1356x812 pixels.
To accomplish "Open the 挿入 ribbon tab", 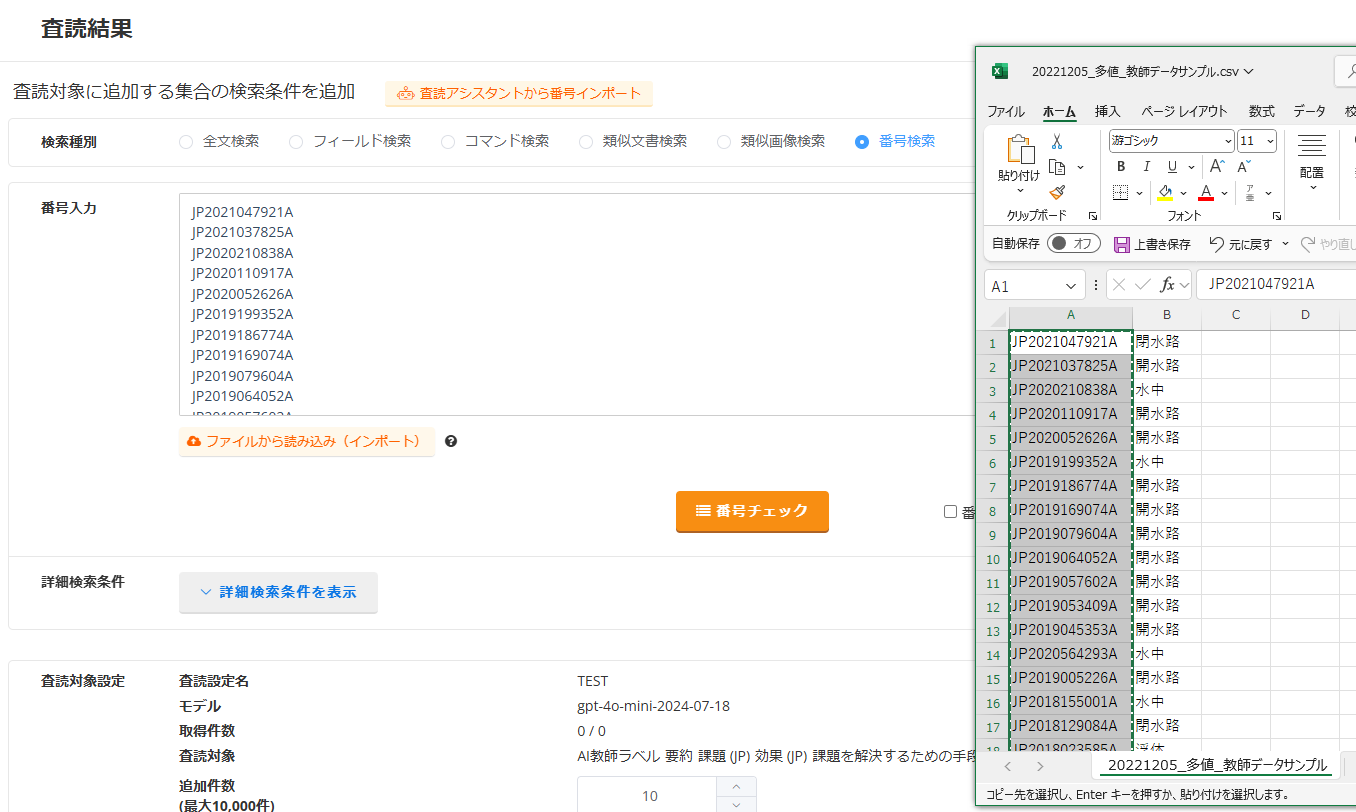I will pyautogui.click(x=1107, y=111).
